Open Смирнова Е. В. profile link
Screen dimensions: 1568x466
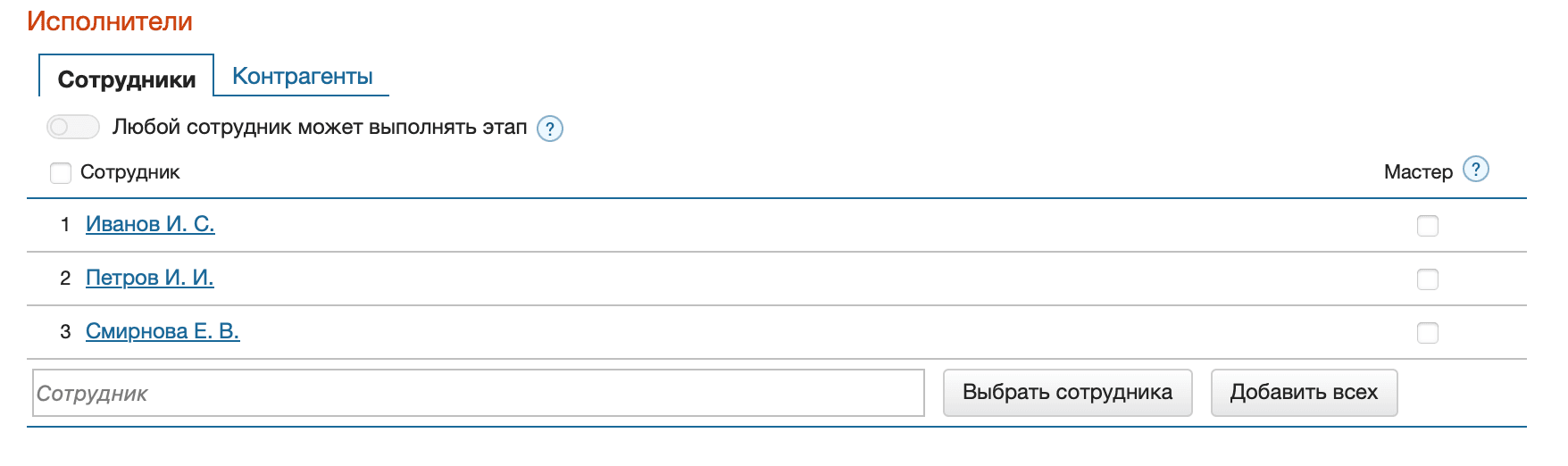163,331
